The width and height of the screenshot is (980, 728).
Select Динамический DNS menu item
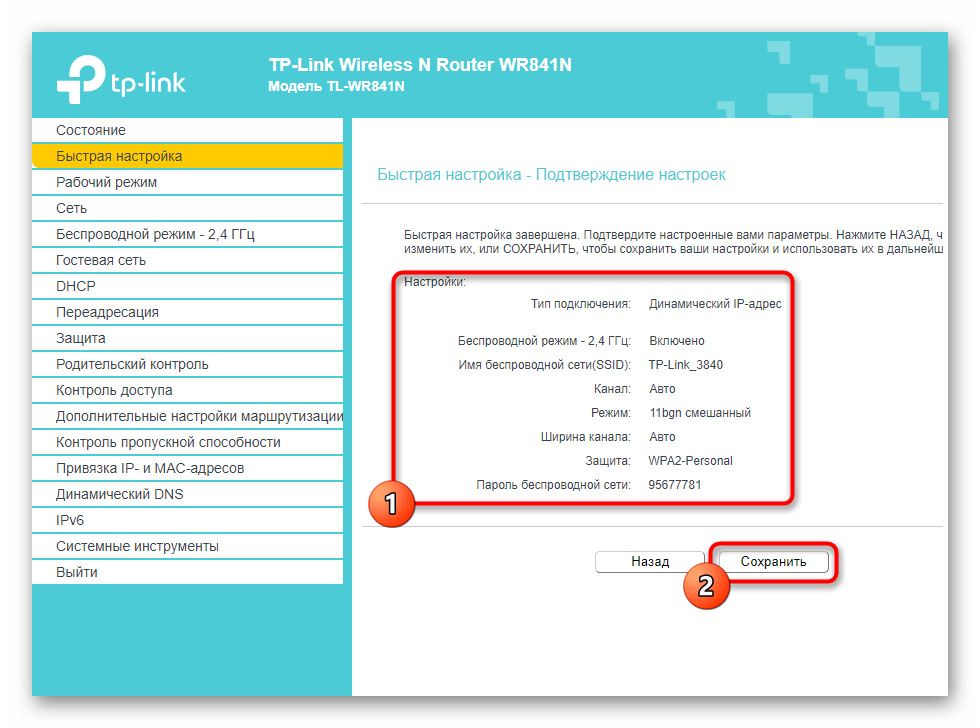[x=120, y=494]
